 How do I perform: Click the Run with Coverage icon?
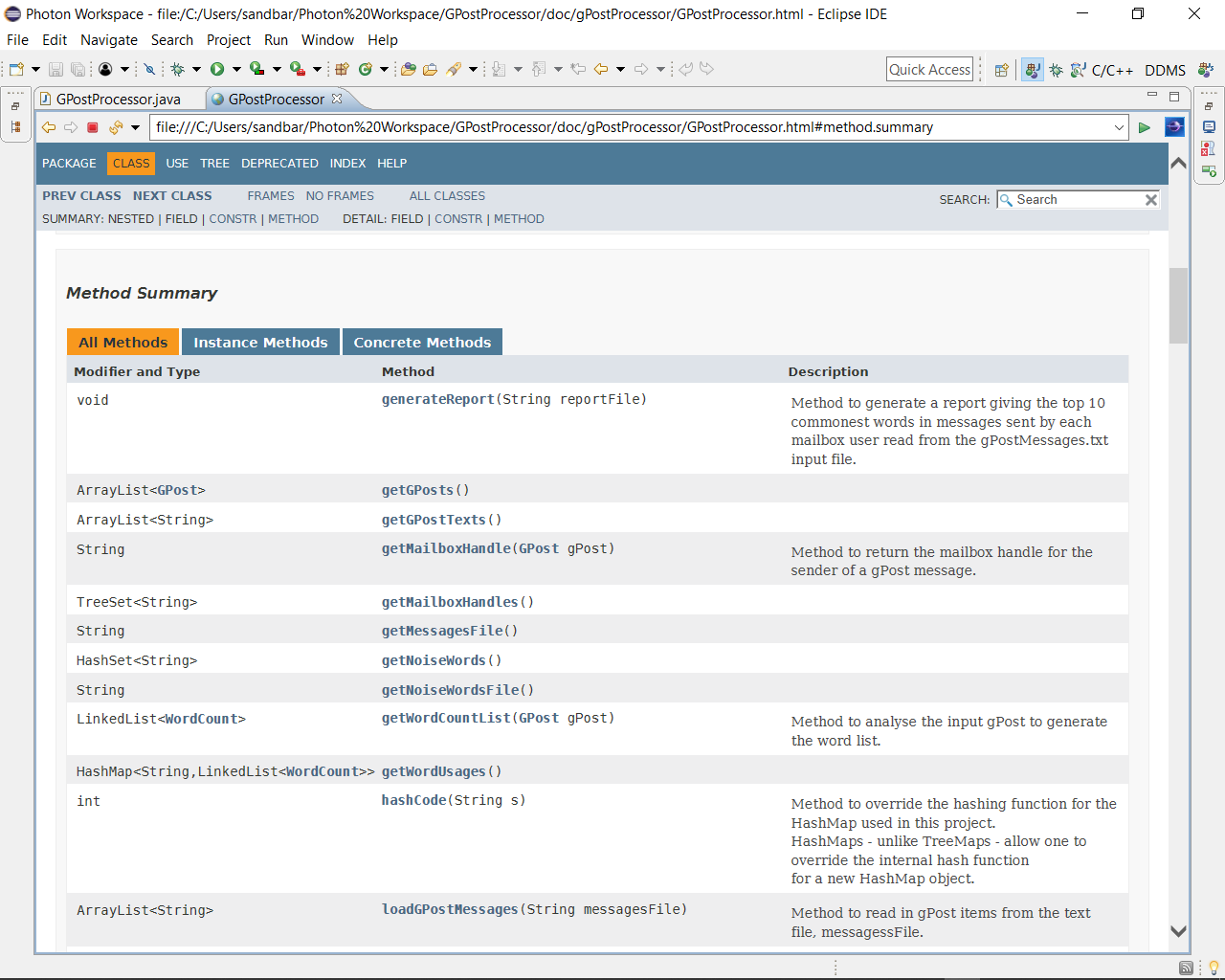coord(256,69)
